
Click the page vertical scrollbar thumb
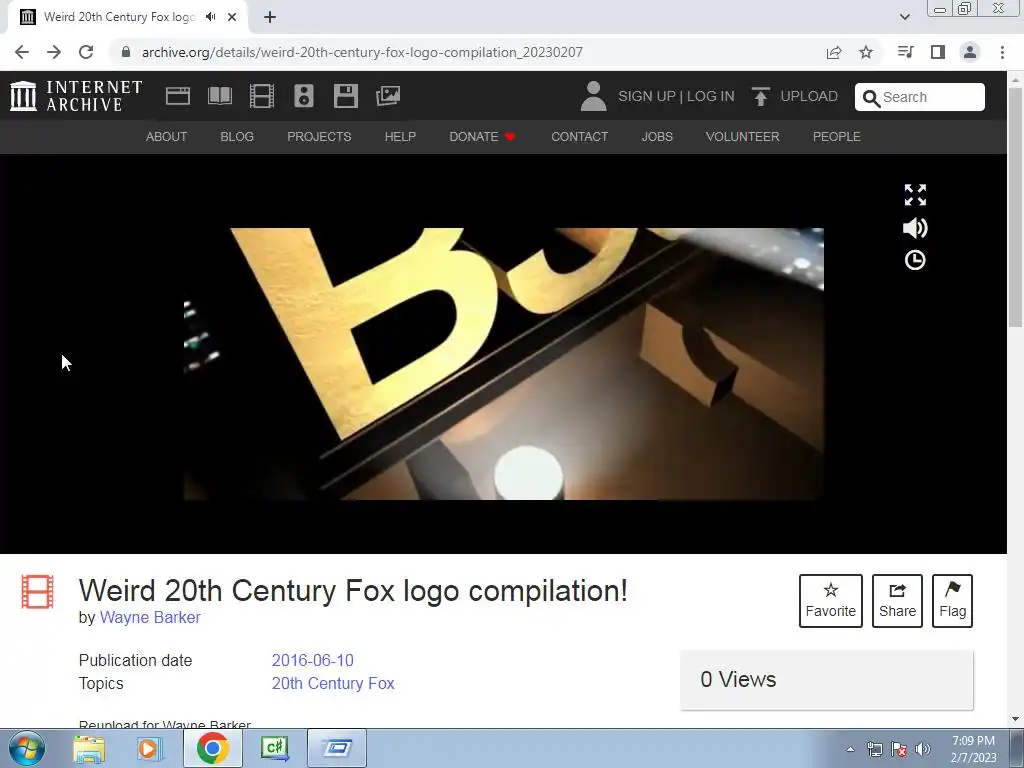1016,206
